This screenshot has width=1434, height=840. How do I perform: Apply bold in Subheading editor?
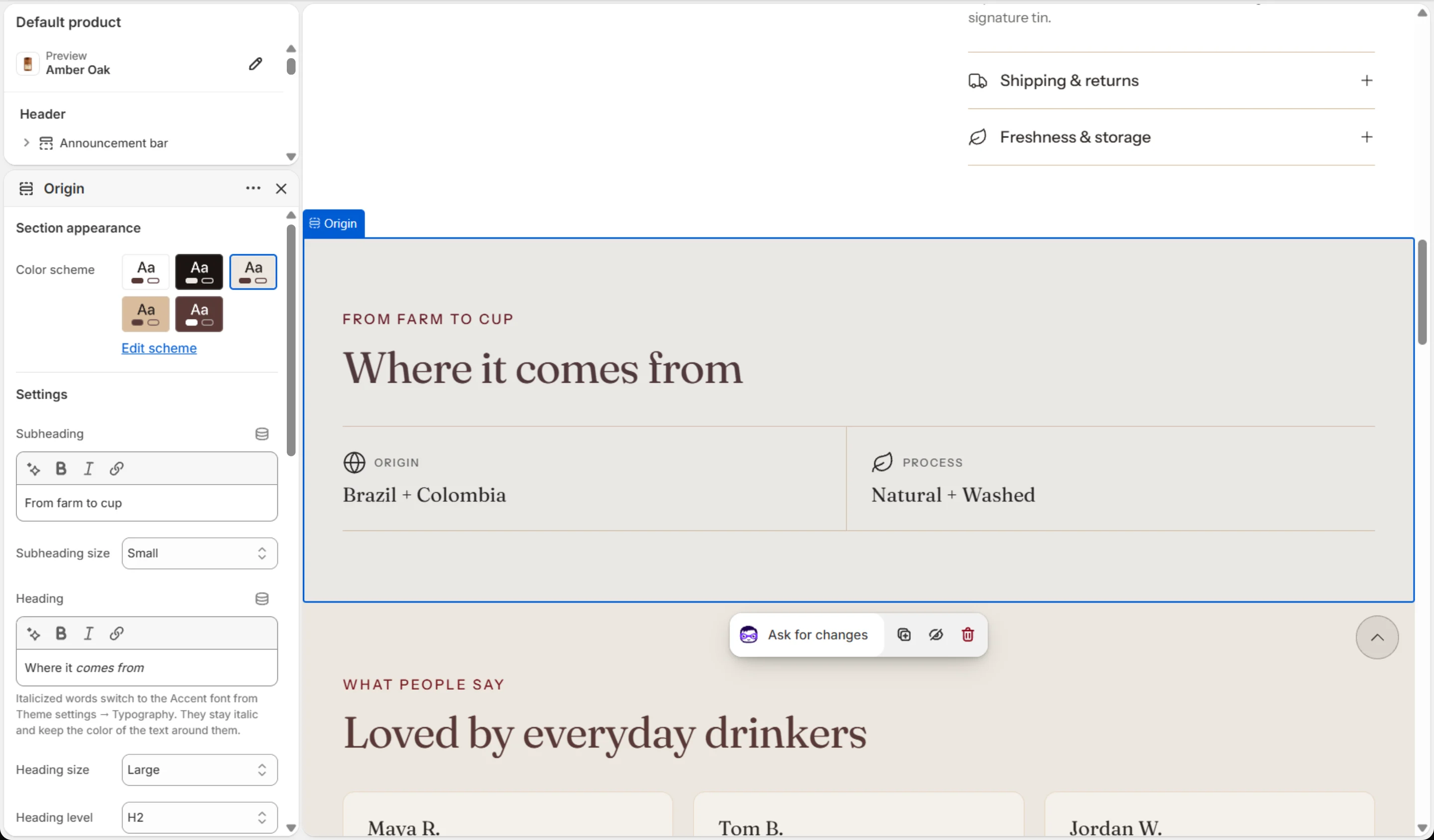pos(61,469)
